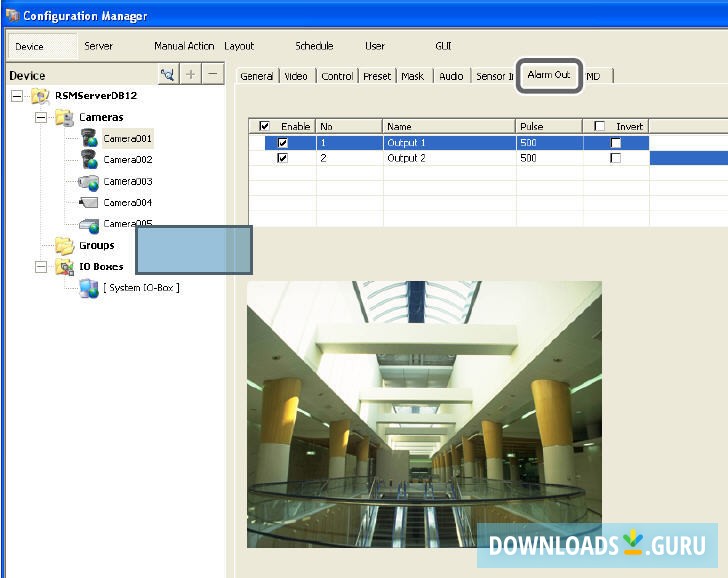Image resolution: width=728 pixels, height=578 pixels.
Task: Select the Alarm Out sub-tab
Action: pyautogui.click(x=549, y=75)
